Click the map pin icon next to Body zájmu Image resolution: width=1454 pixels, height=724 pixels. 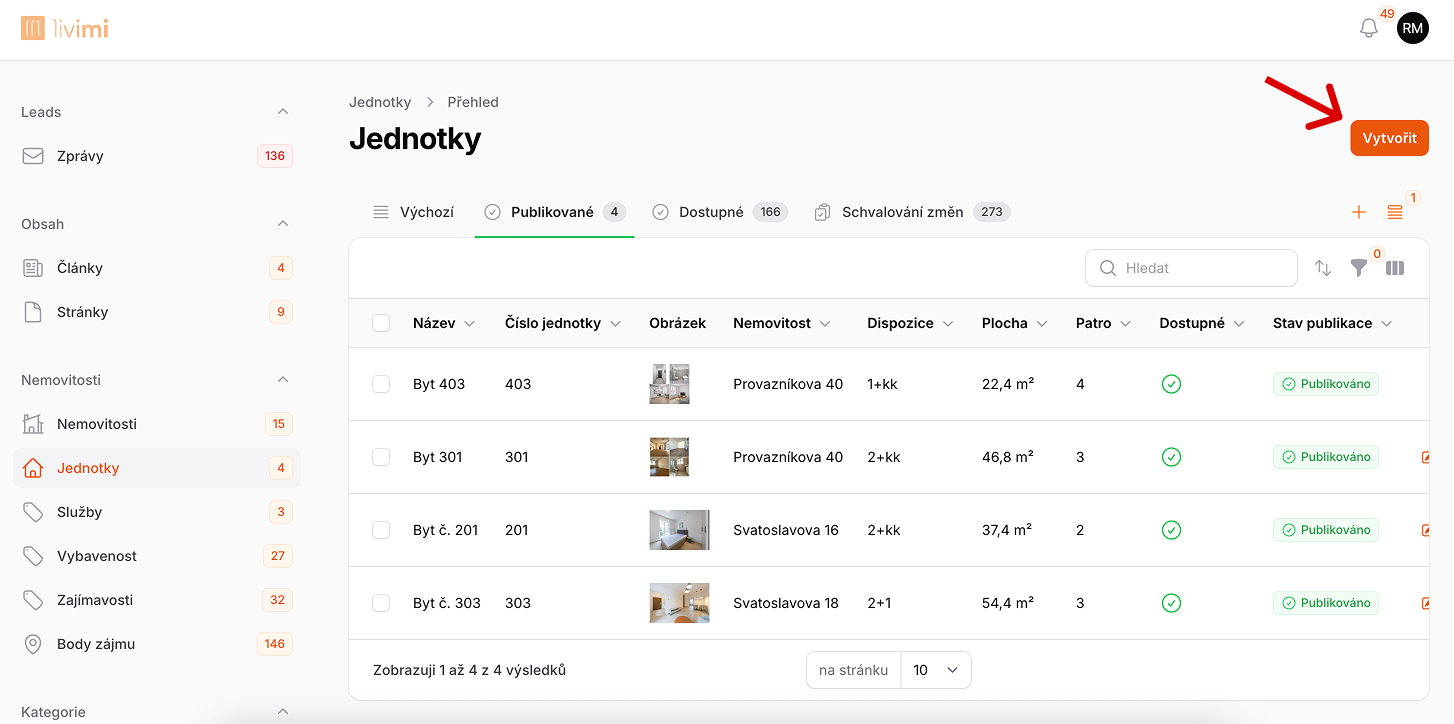coord(33,644)
